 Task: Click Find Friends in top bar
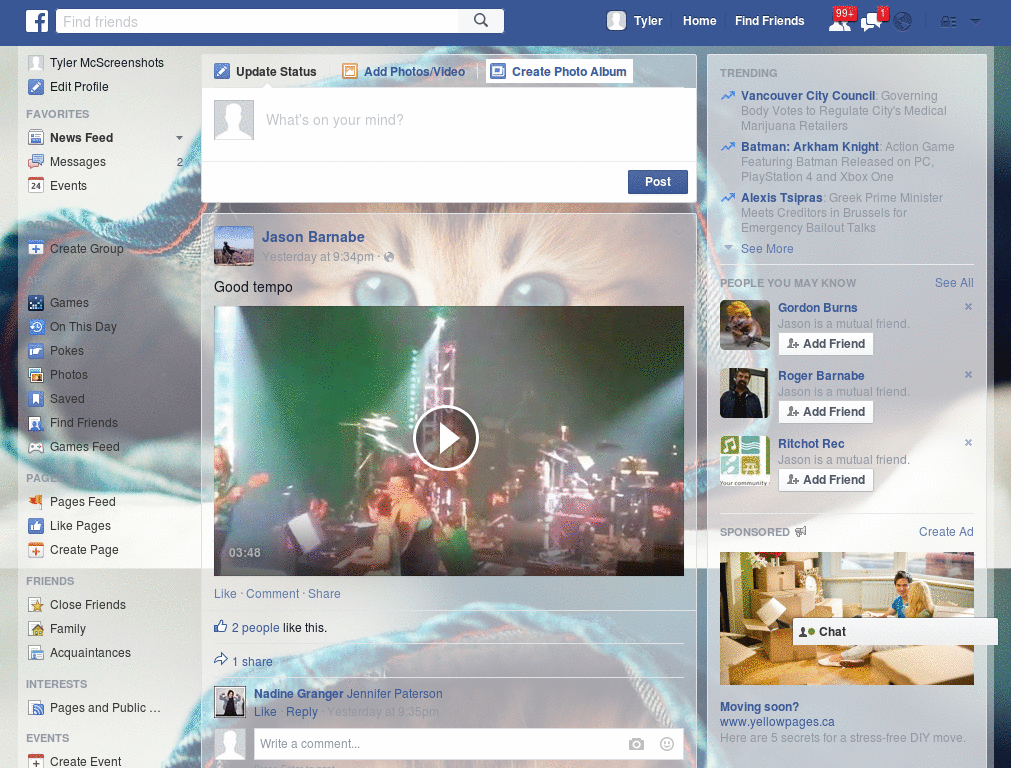[x=769, y=21]
